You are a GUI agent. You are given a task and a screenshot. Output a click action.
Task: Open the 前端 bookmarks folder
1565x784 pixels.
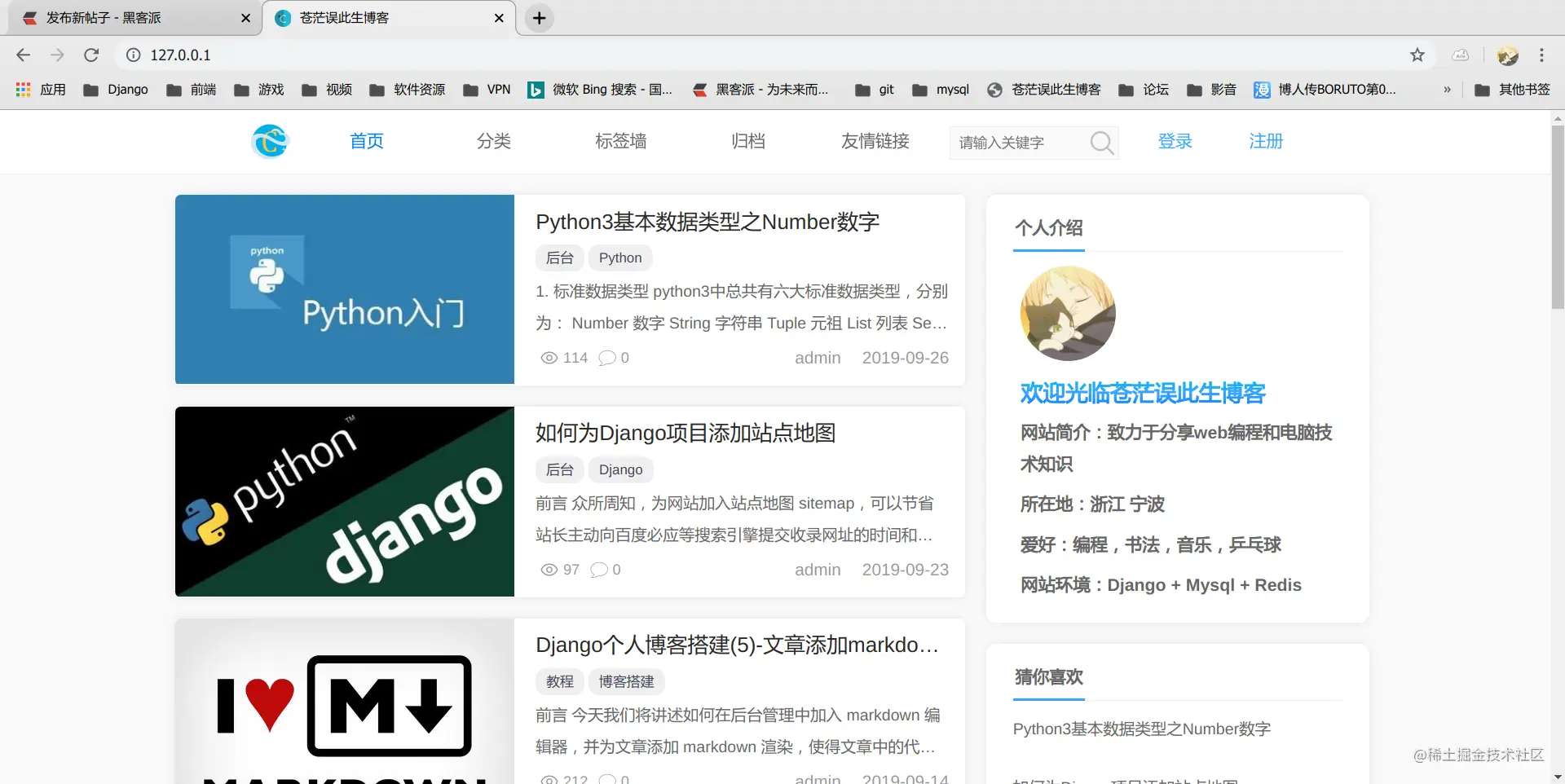coord(192,90)
